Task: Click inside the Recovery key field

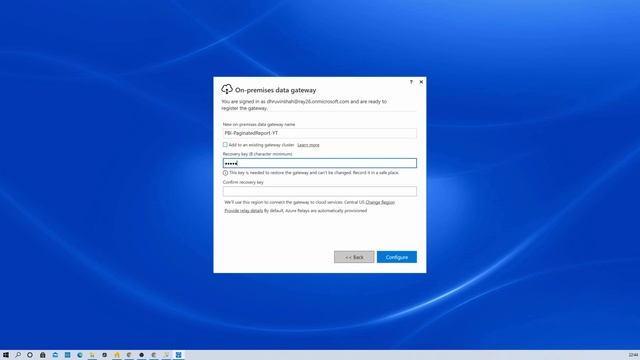Action: coord(320,163)
